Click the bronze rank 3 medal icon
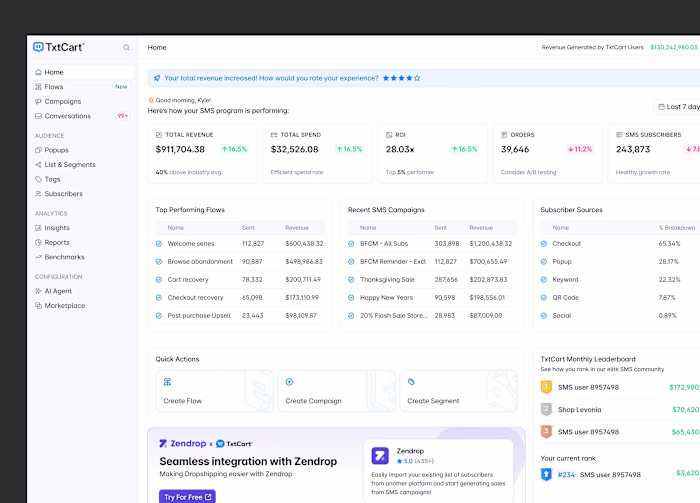The height and width of the screenshot is (503, 700). pos(546,432)
